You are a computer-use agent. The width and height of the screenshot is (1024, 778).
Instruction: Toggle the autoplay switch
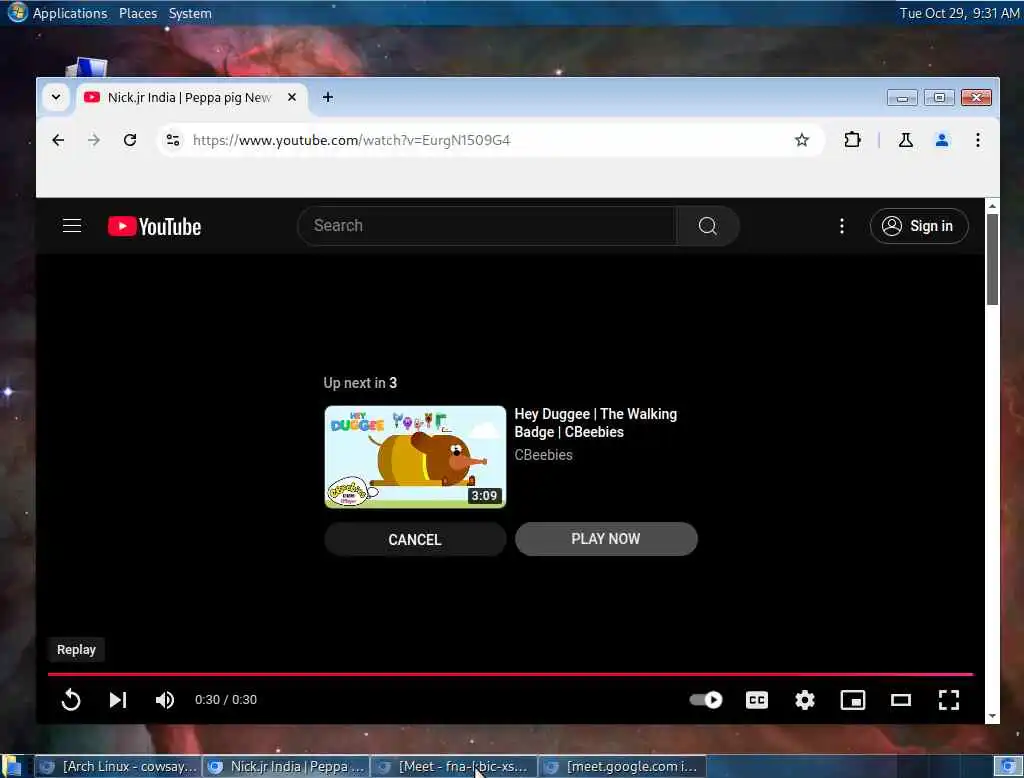[706, 700]
